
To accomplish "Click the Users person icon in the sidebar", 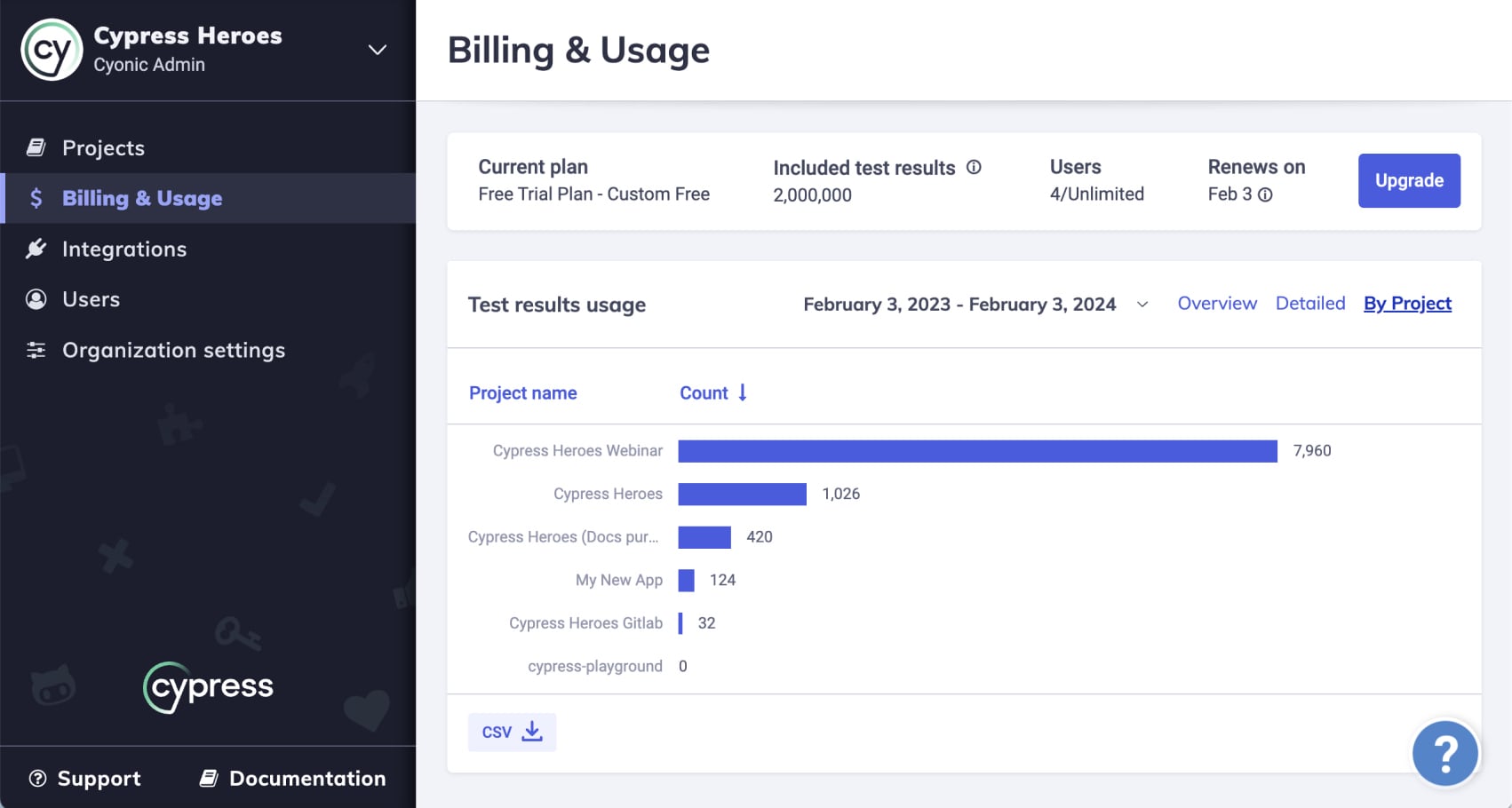I will (x=36, y=299).
